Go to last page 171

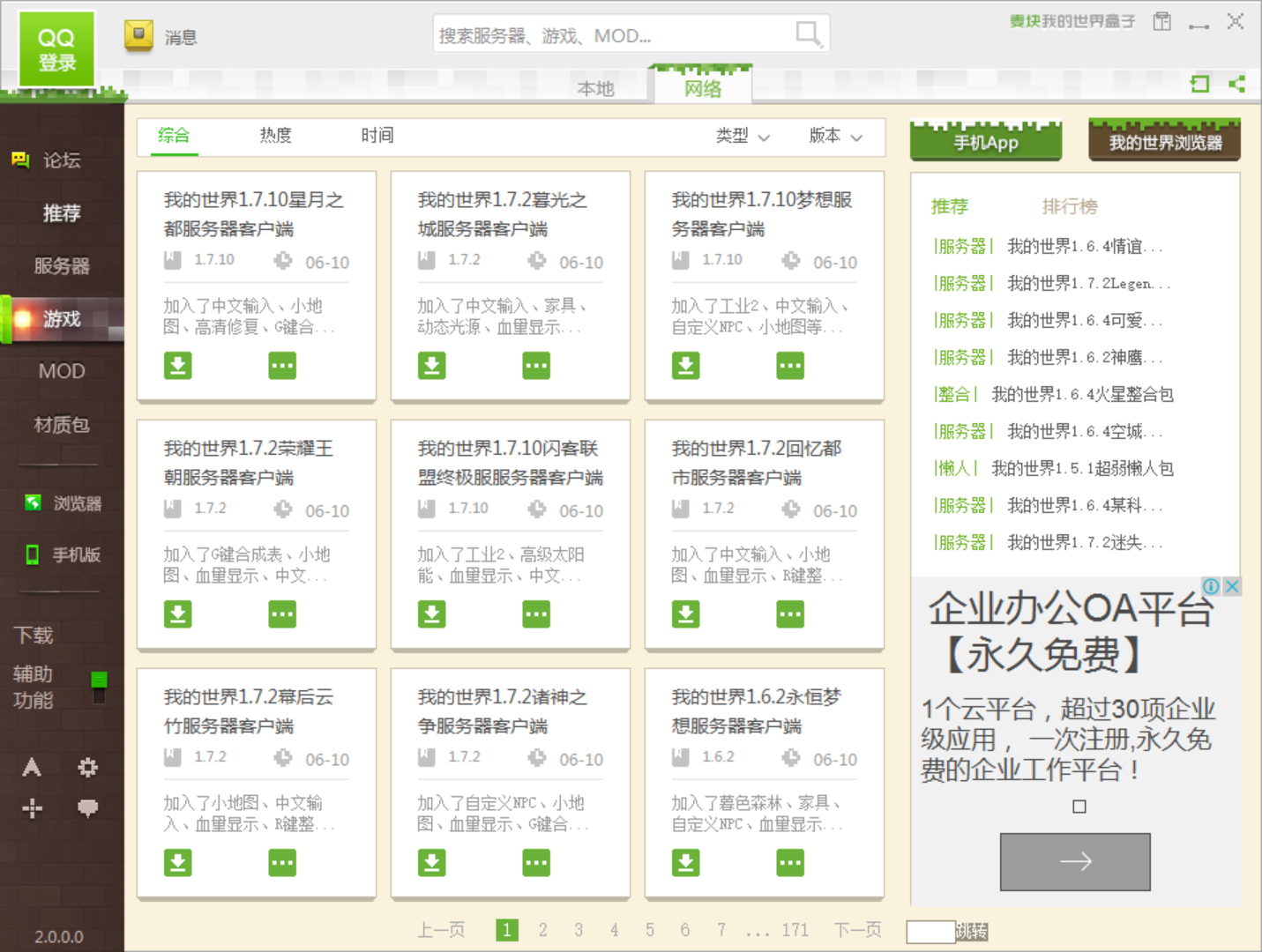coord(795,929)
